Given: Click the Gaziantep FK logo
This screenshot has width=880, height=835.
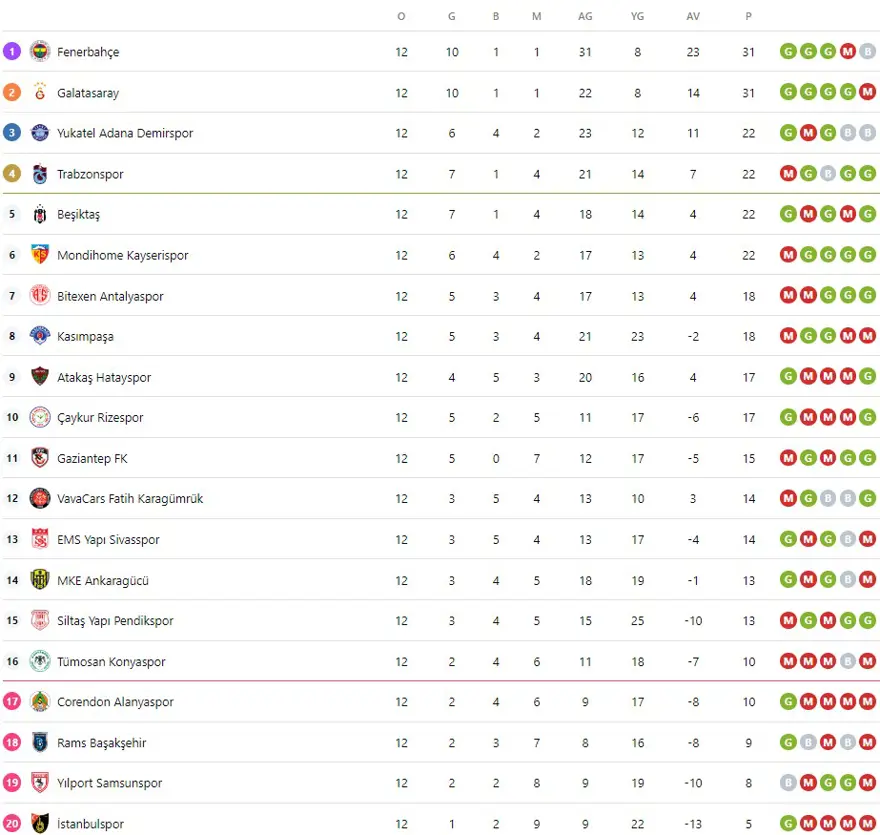Looking at the screenshot, I should (x=40, y=458).
